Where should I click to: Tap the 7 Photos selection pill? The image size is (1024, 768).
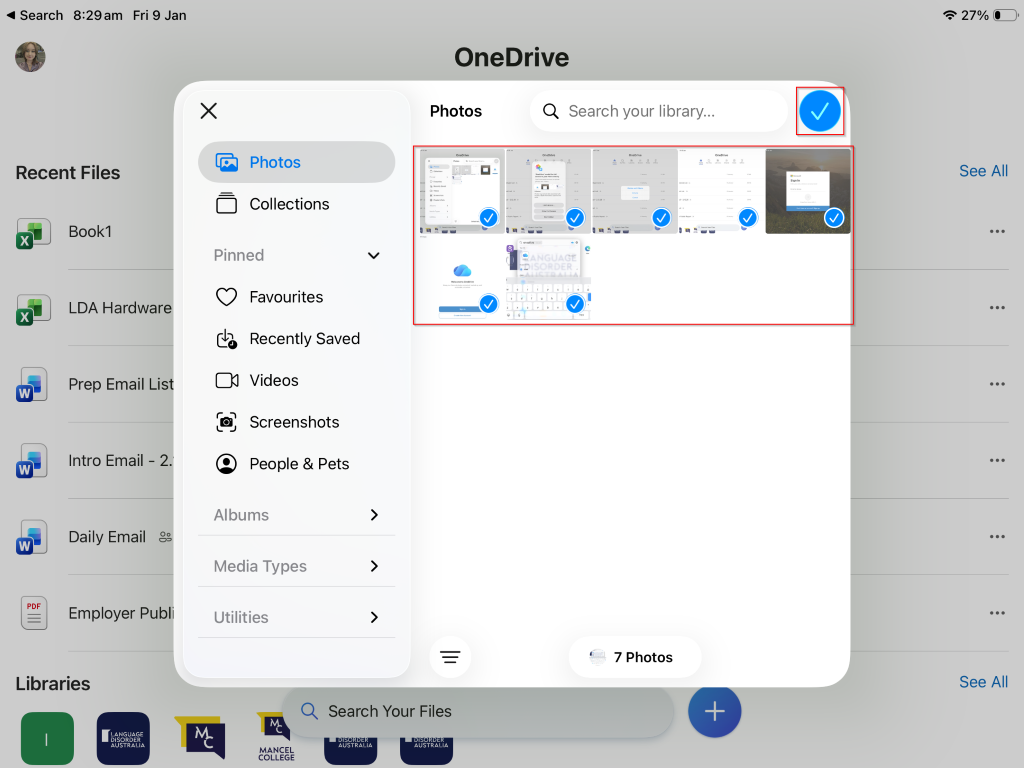pyautogui.click(x=635, y=657)
